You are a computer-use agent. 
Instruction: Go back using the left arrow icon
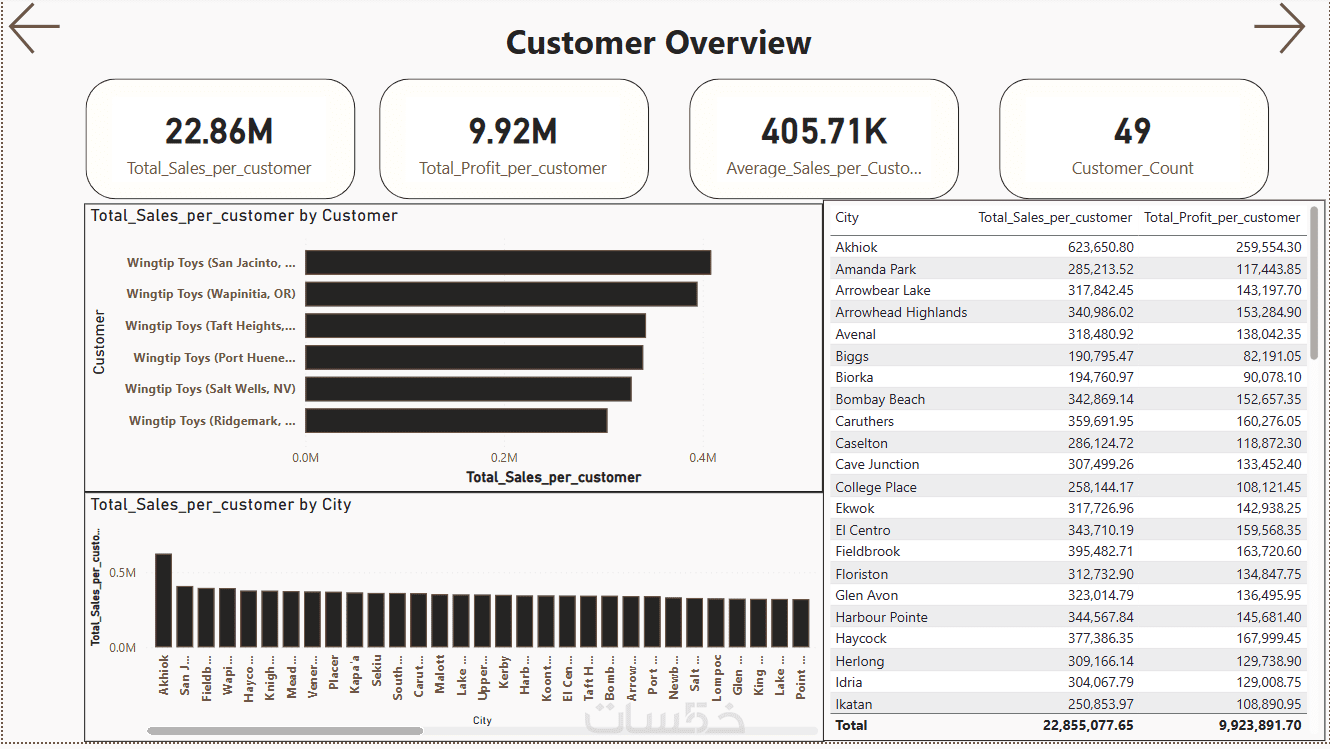pos(34,28)
